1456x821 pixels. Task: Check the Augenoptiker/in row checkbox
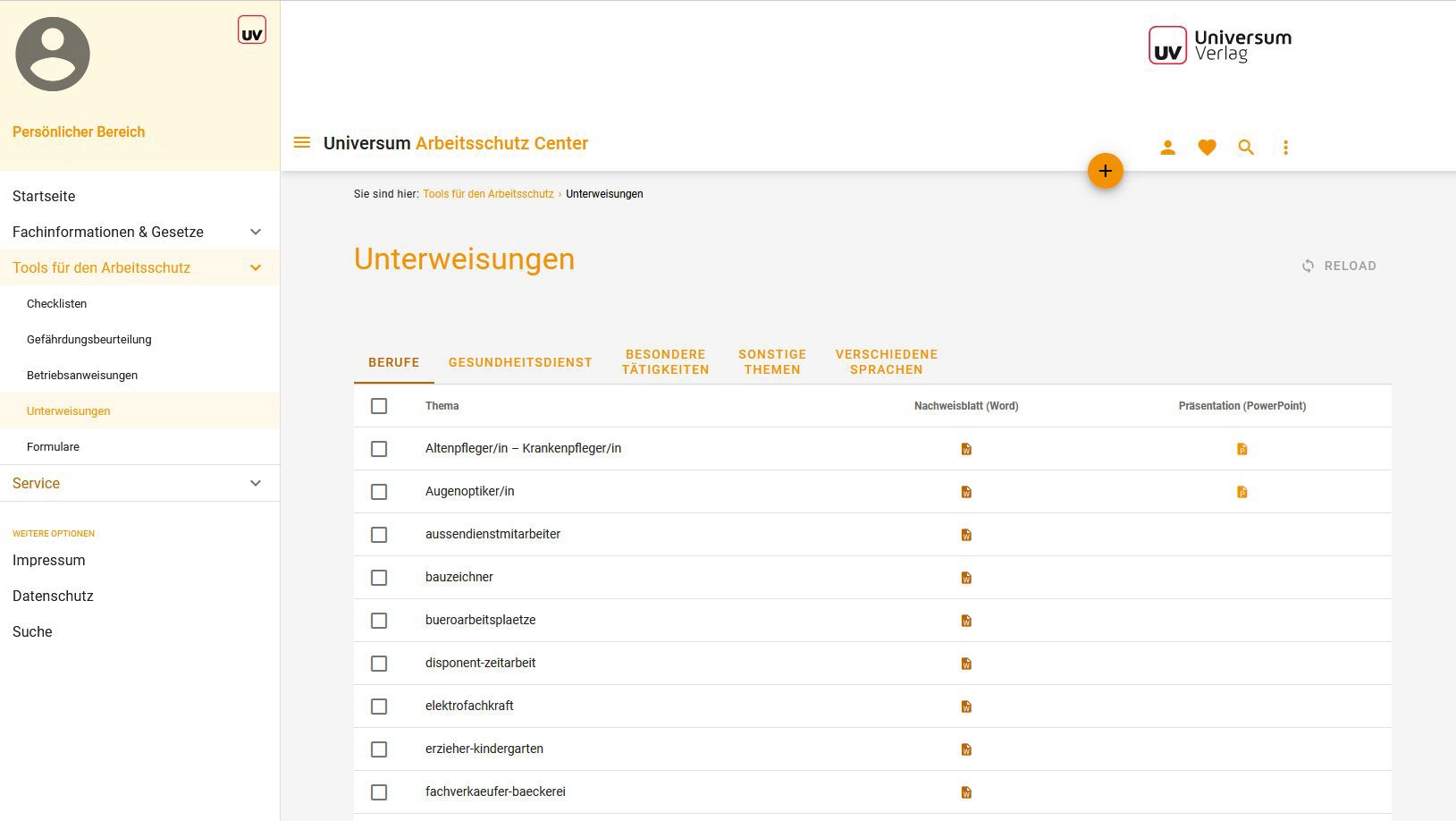[x=379, y=492]
